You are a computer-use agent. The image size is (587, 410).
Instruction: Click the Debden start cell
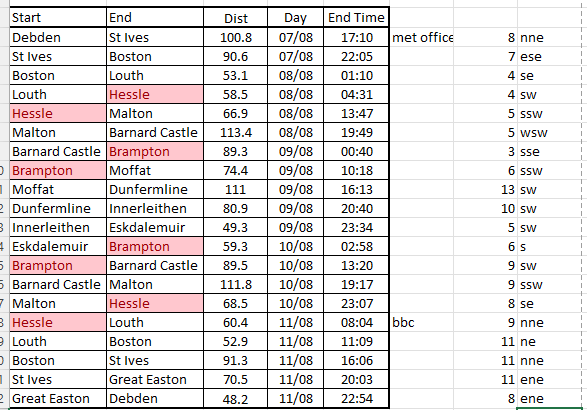[x=58, y=37]
